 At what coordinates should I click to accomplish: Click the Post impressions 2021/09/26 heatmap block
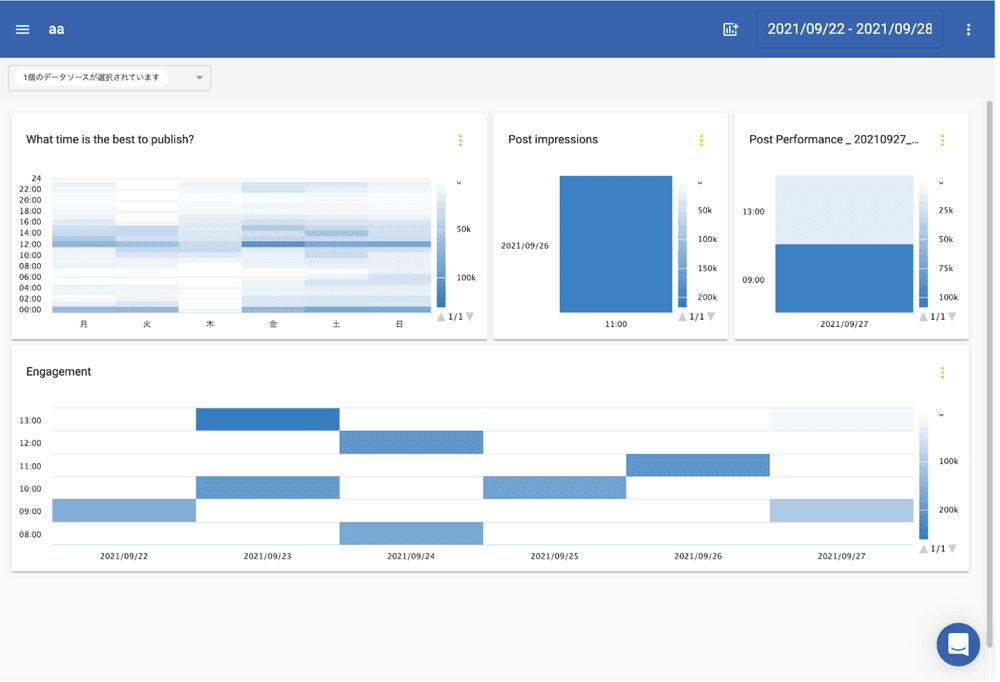click(x=615, y=244)
